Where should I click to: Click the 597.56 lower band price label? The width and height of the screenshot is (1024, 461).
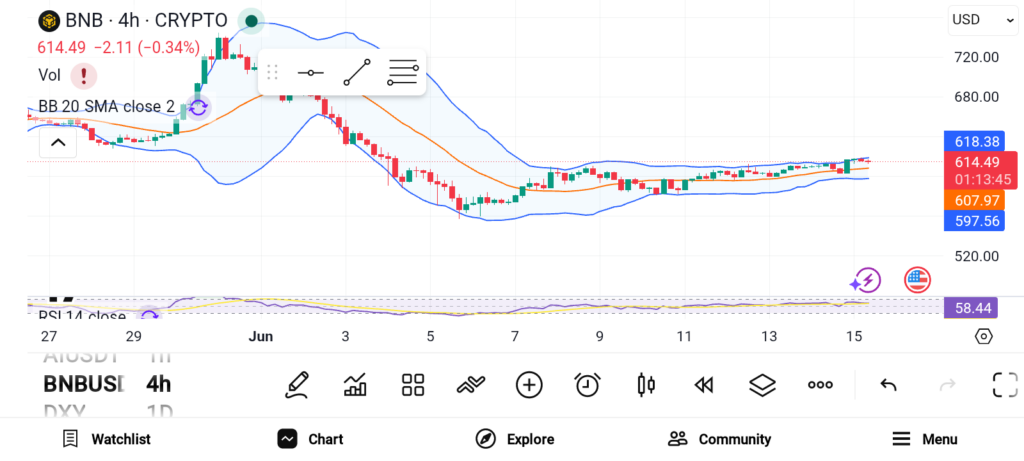point(974,221)
